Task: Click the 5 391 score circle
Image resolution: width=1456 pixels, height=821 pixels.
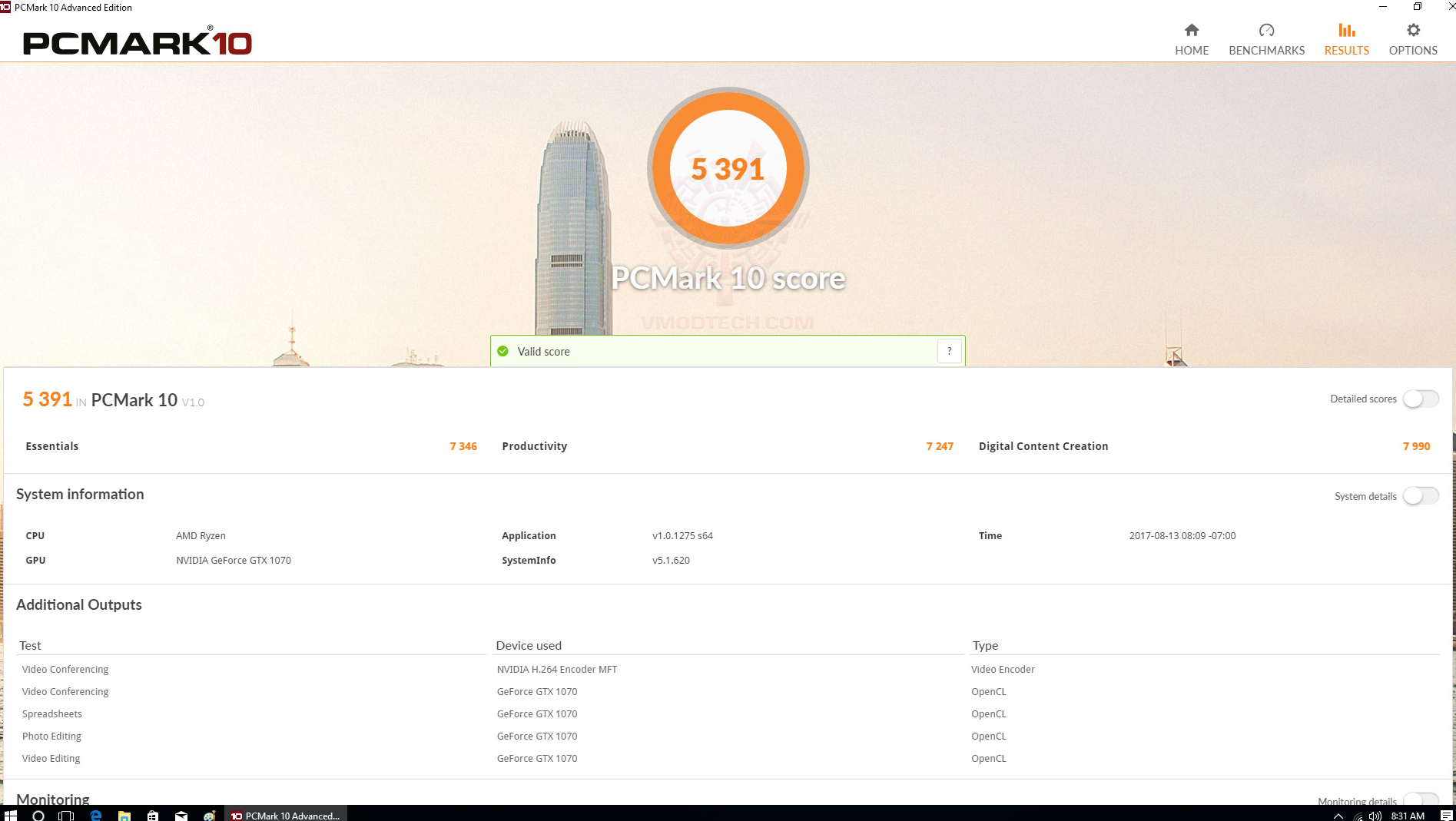Action: [x=728, y=168]
